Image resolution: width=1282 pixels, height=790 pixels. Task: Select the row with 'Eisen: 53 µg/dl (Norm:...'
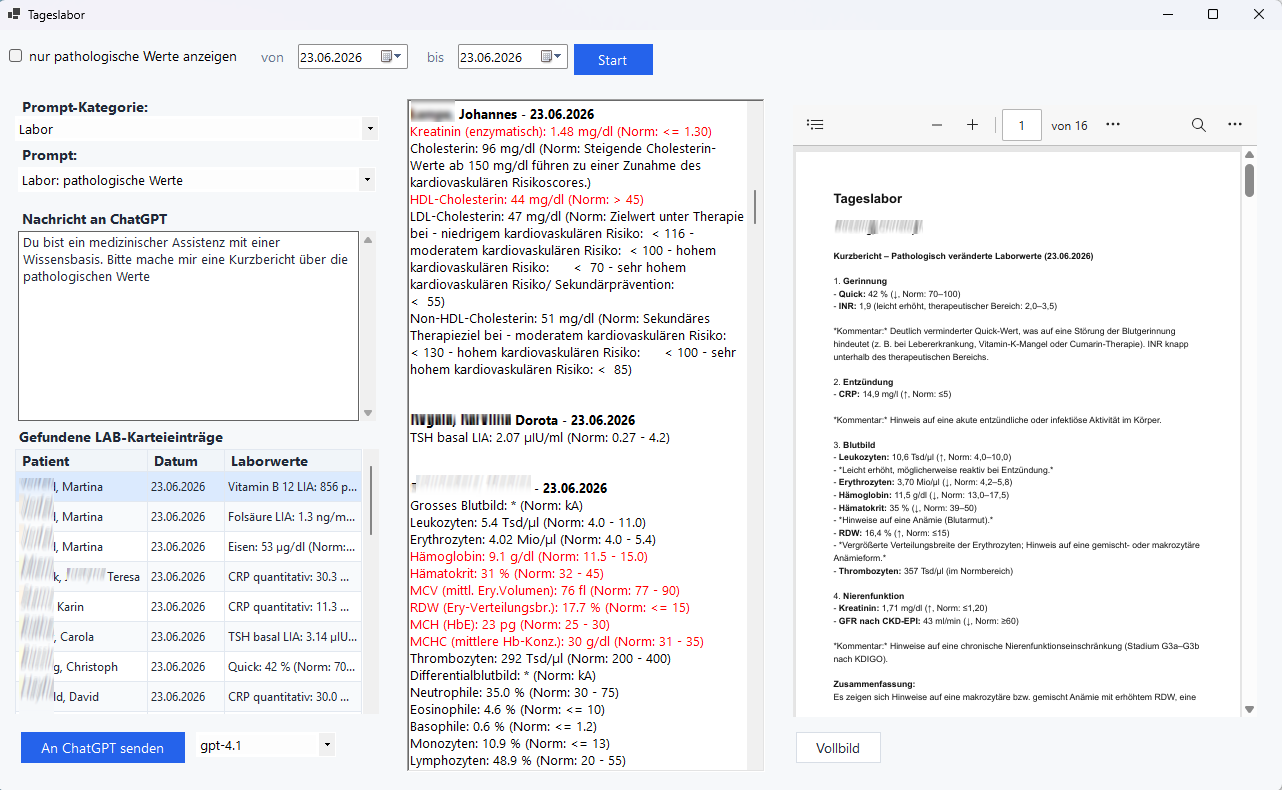pos(189,547)
